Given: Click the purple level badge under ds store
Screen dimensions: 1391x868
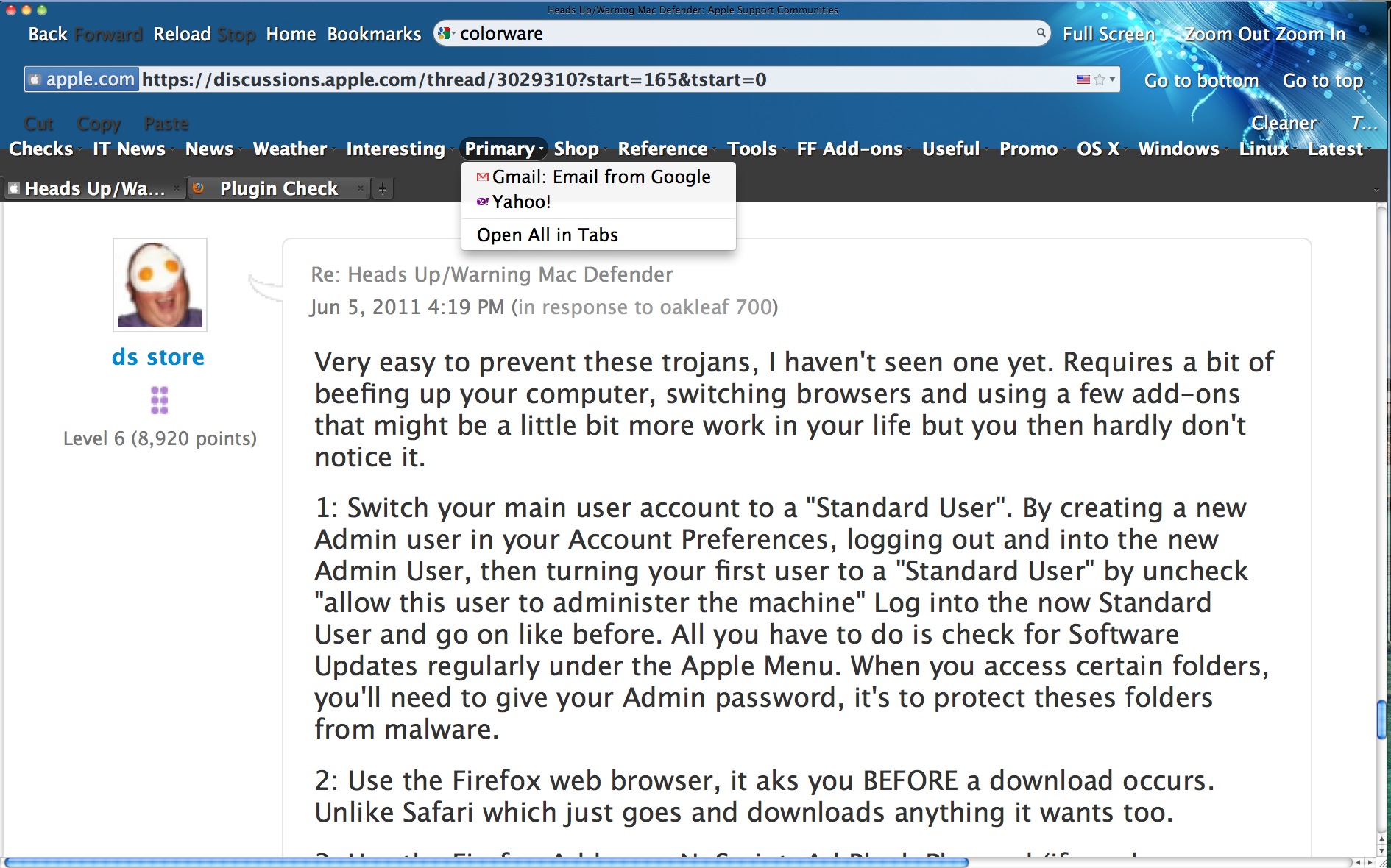Looking at the screenshot, I should point(160,400).
